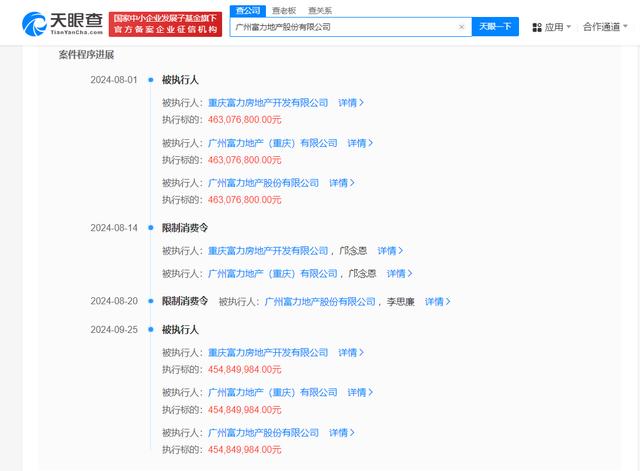Viewport: 640px width, 471px height.
Task: Open 详情 beside first 广州富力地产（重庆）有限公司
Action: click(360, 143)
